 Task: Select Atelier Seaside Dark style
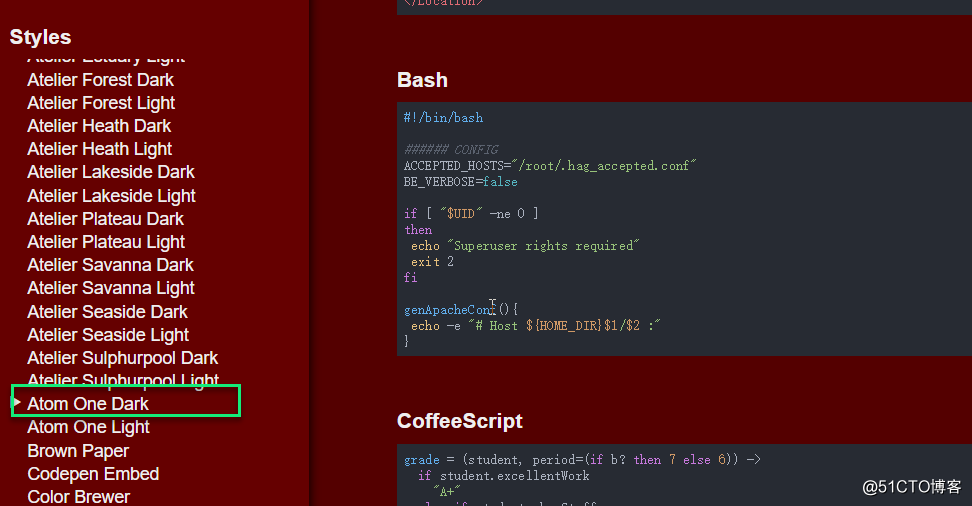[x=107, y=312]
